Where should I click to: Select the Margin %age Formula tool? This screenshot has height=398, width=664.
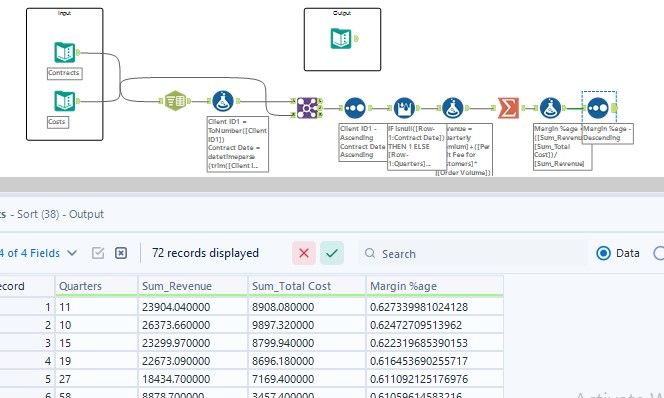pos(550,108)
